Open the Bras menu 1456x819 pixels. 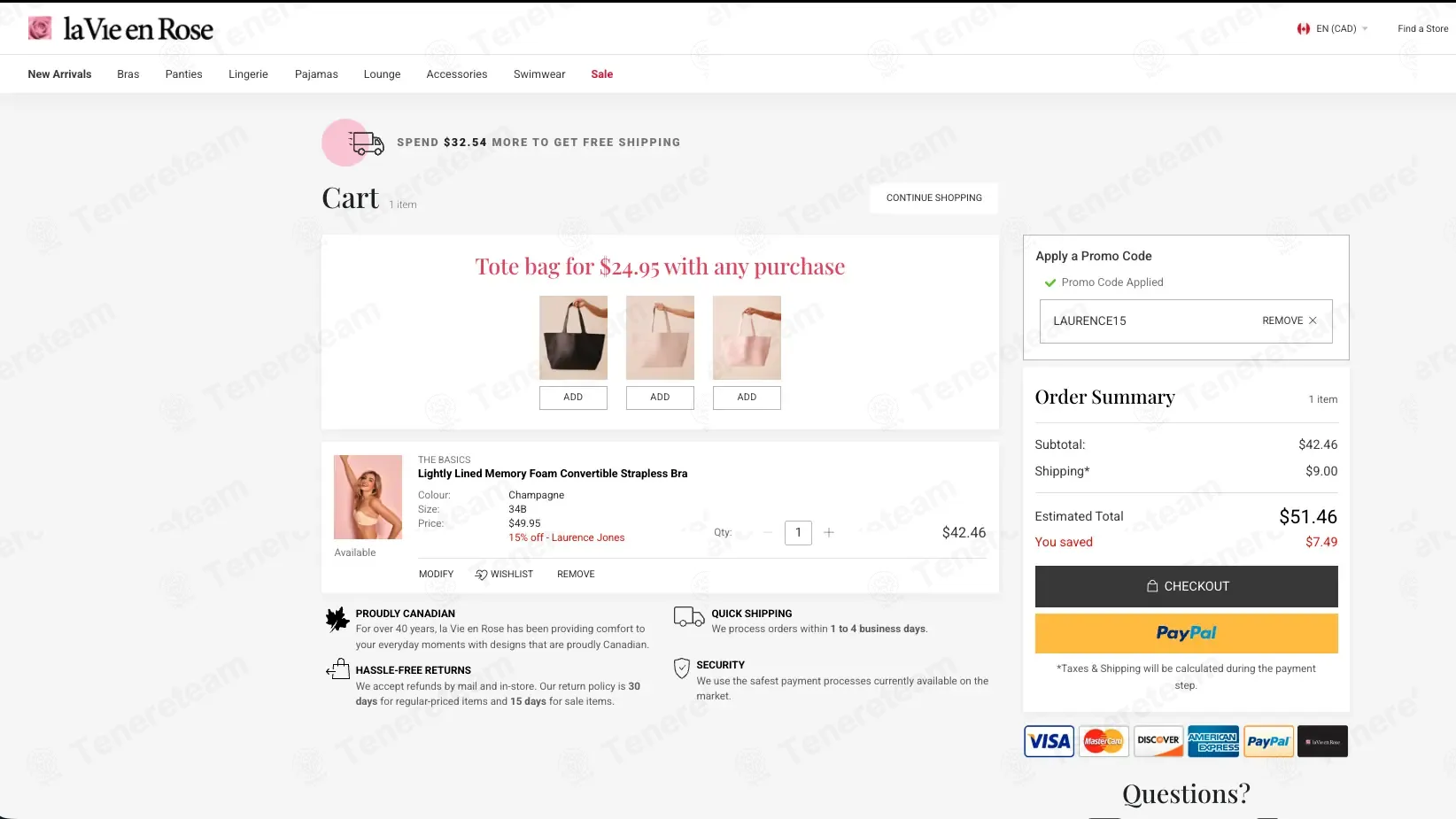coord(128,74)
